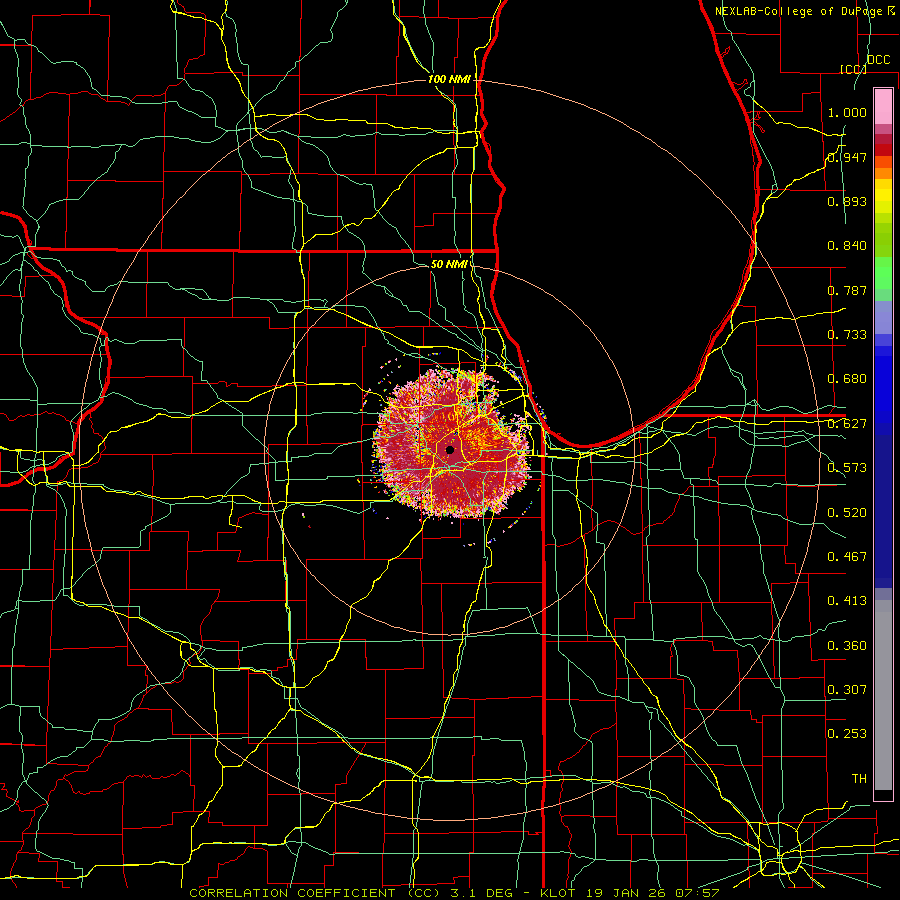Click the 100 NMI range ring label
Image resolution: width=900 pixels, height=900 pixels.
pos(449,79)
